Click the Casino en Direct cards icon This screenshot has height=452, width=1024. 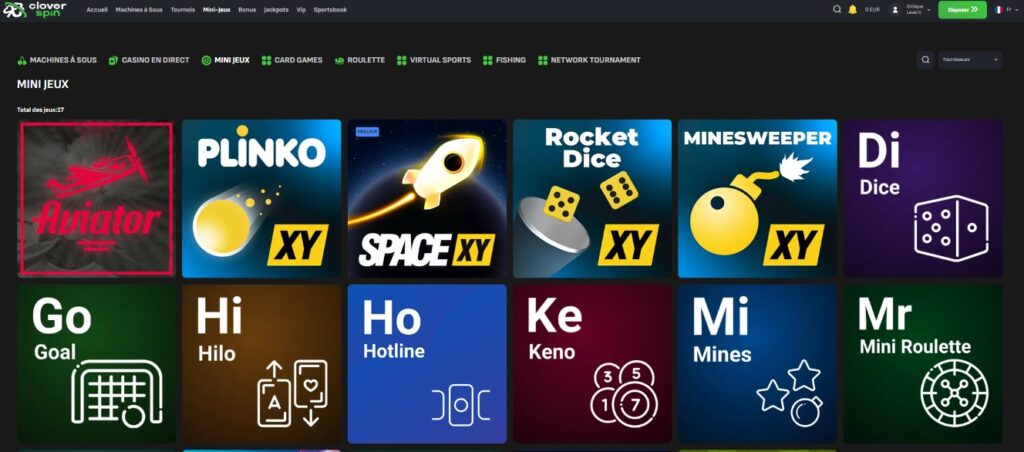(x=114, y=60)
